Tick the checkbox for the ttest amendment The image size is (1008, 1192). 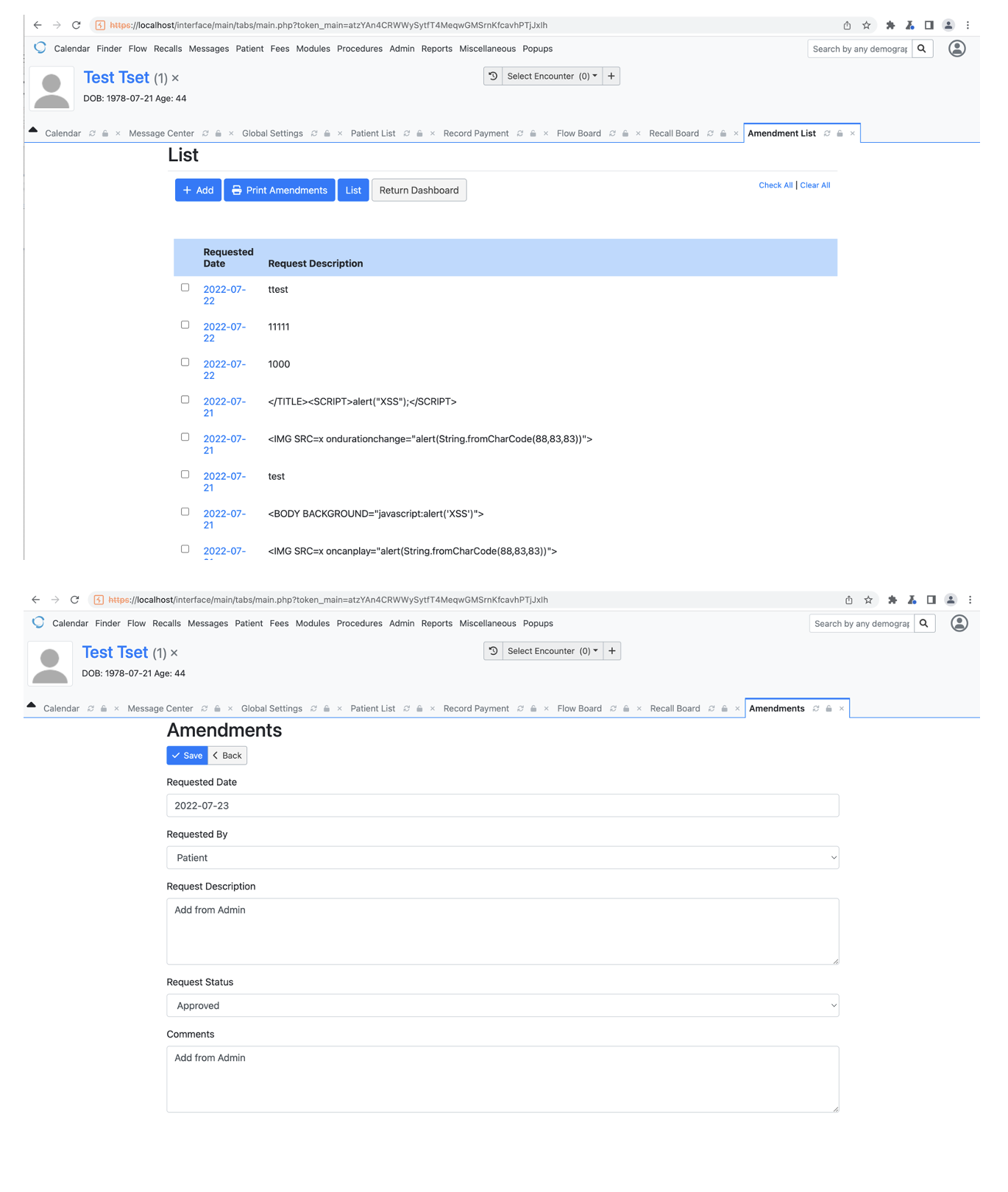[185, 288]
